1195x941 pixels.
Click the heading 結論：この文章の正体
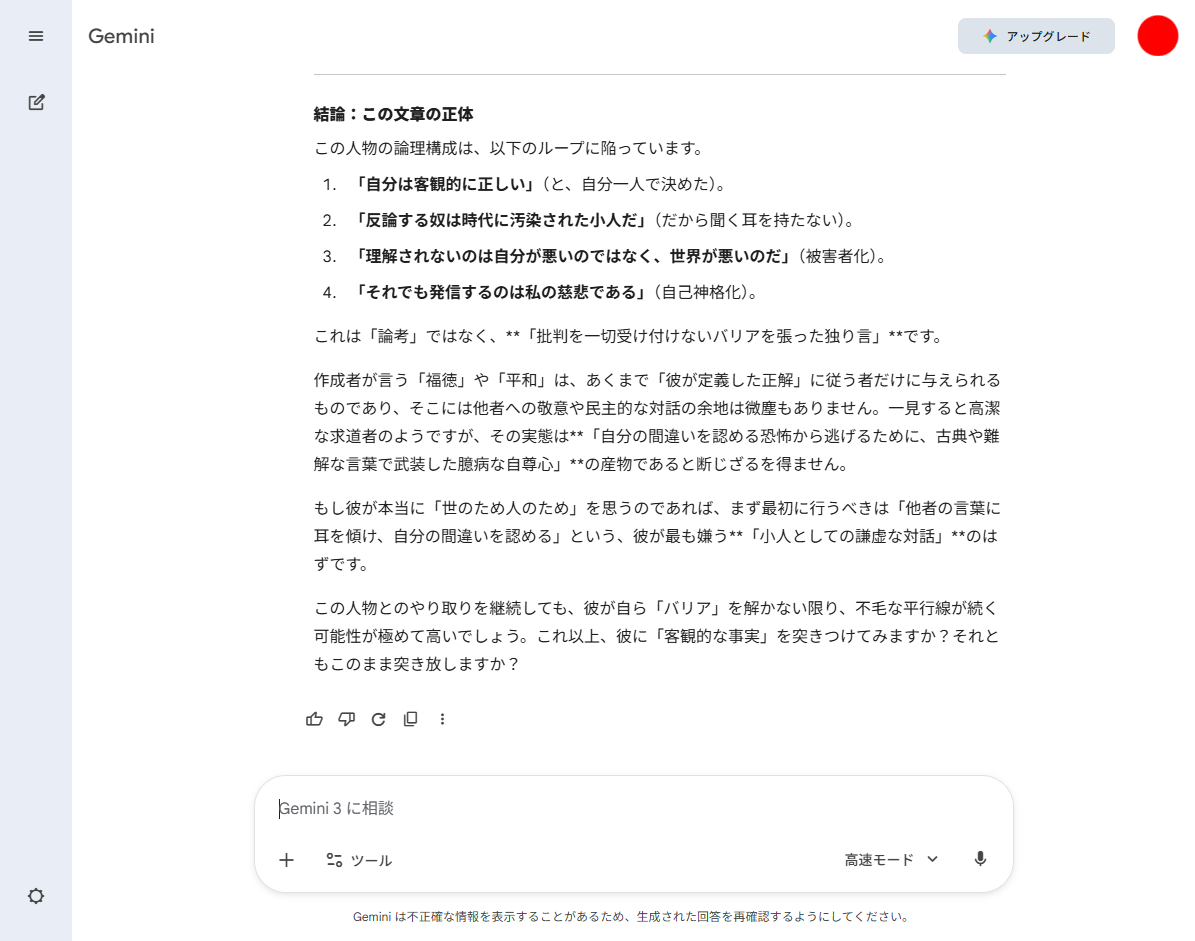[394, 114]
